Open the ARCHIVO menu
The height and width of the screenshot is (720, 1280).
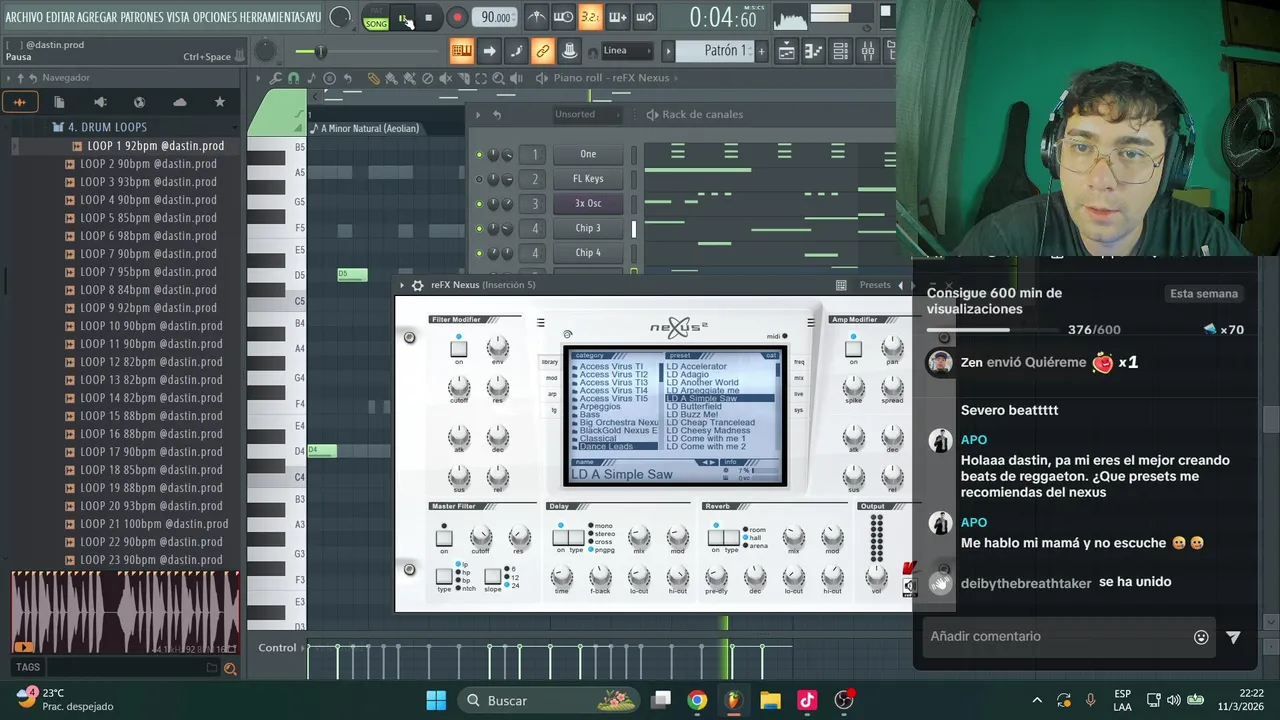pos(25,17)
